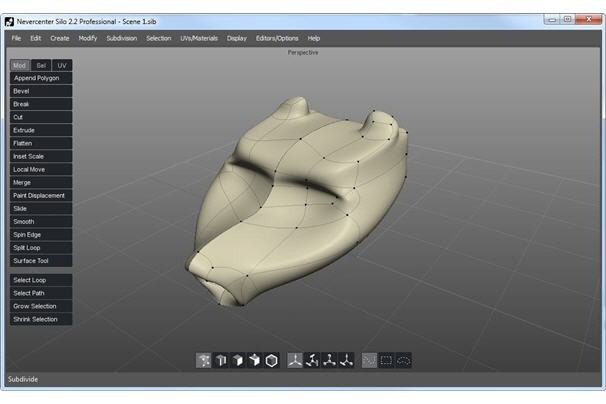The image size is (606, 404).
Task: Open the Editors/Options menu
Action: (x=277, y=38)
